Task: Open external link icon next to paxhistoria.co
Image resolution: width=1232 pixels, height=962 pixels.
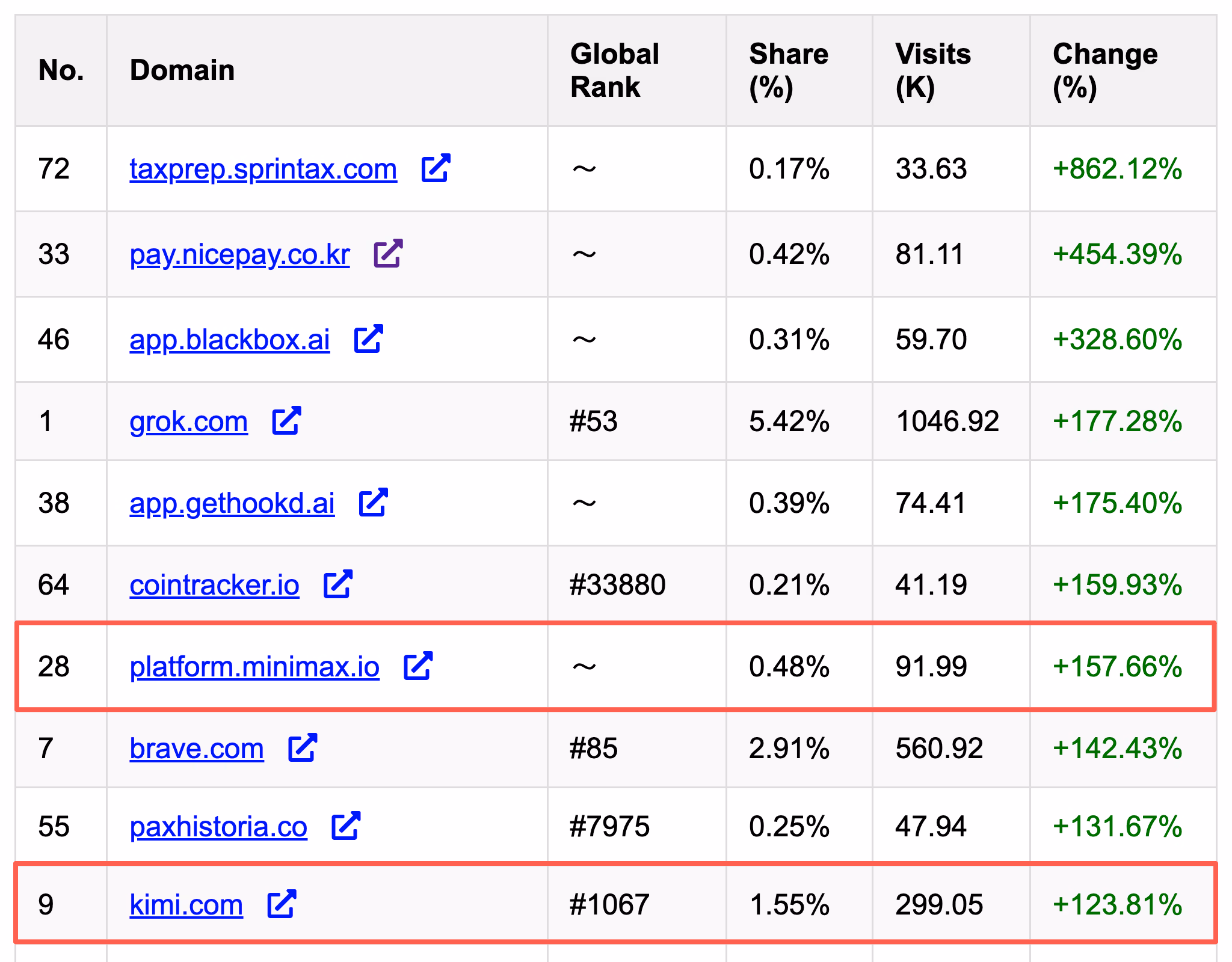Action: point(346,826)
